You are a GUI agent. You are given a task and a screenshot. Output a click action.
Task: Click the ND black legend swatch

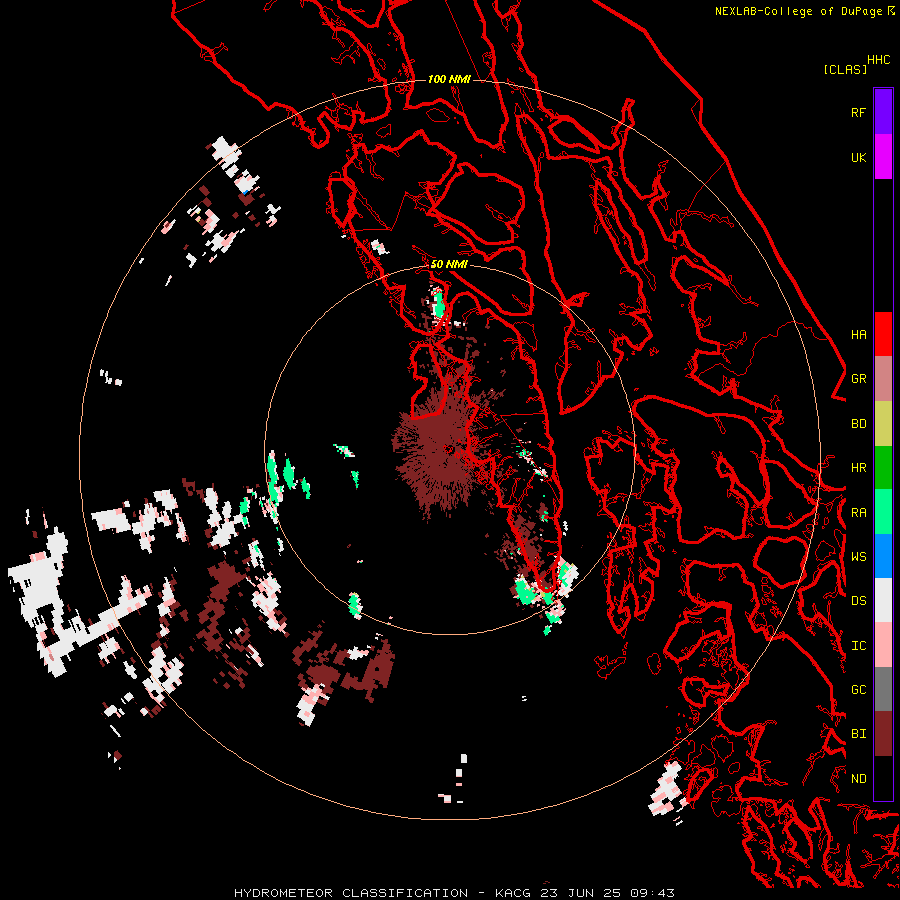[883, 778]
